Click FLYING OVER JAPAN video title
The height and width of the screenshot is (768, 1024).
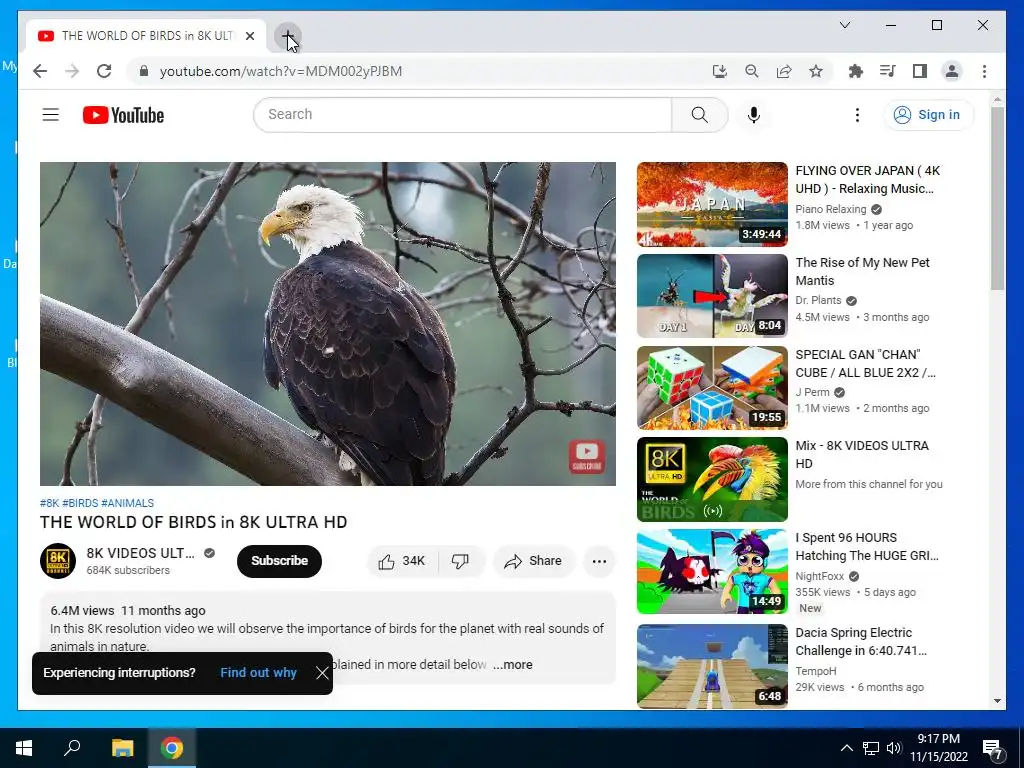tap(867, 180)
